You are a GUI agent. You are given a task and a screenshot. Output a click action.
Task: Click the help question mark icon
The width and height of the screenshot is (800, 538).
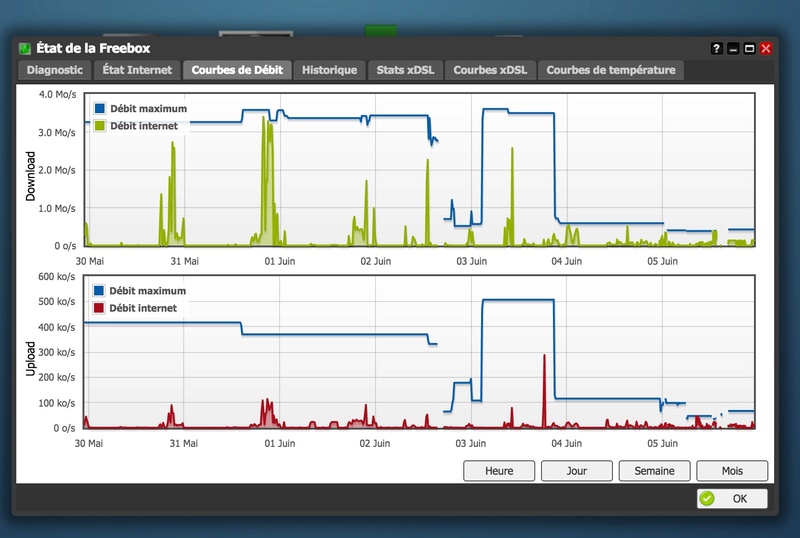click(x=716, y=48)
